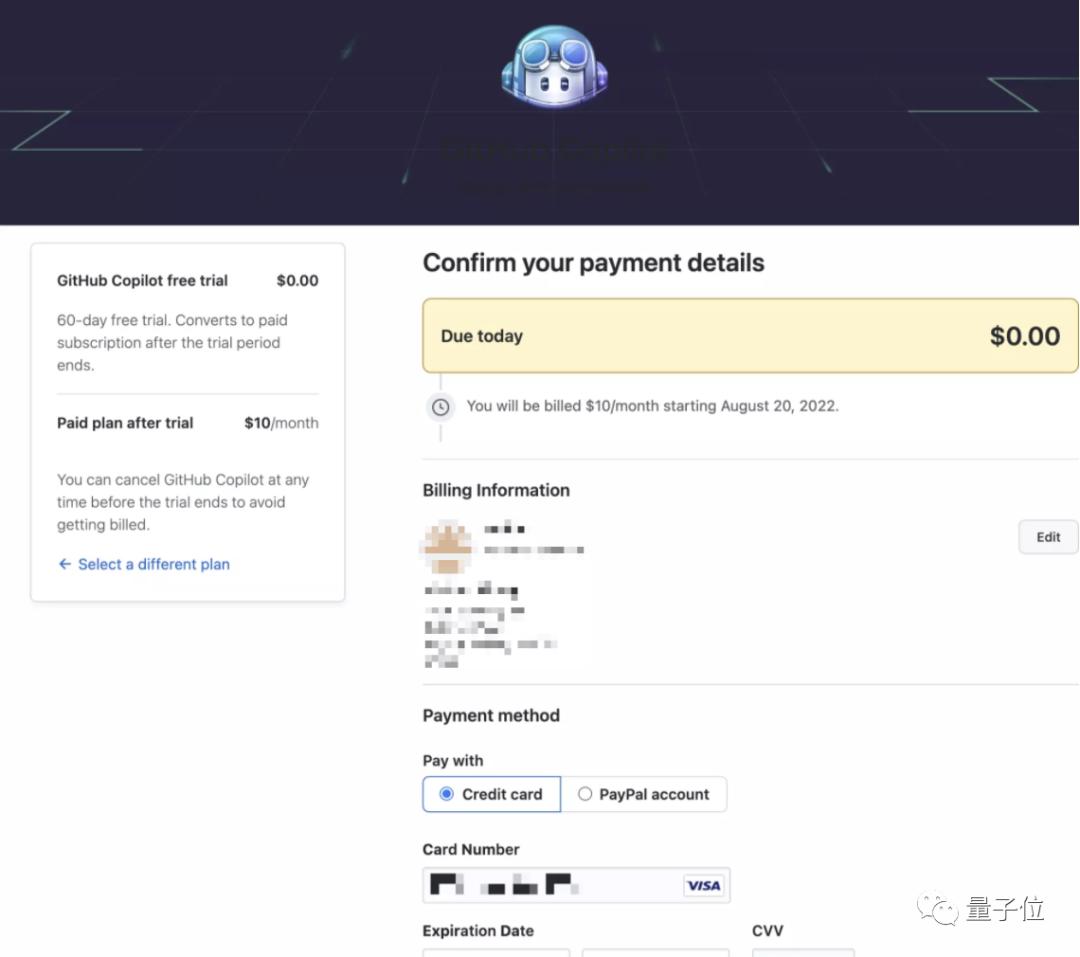Viewport: 1080px width, 957px height.
Task: Click the GitHub Copilot free trial heading
Action: (x=142, y=281)
